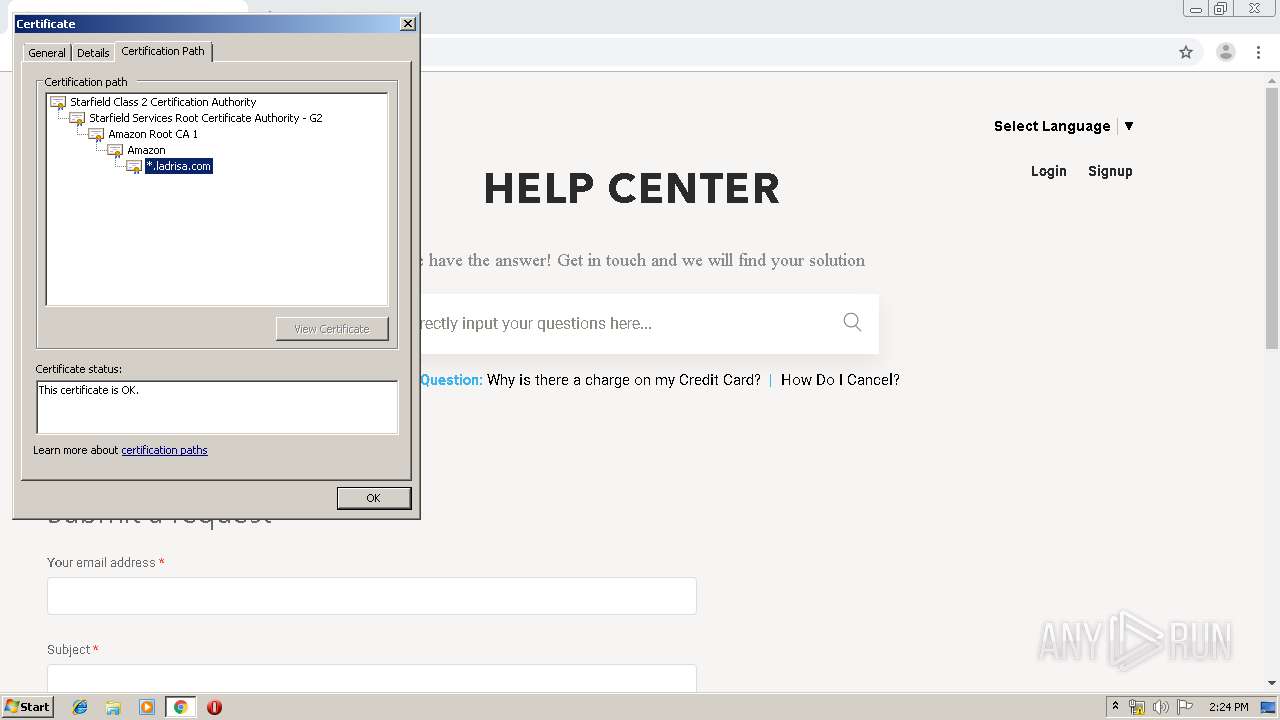Click the Login link

click(1049, 171)
